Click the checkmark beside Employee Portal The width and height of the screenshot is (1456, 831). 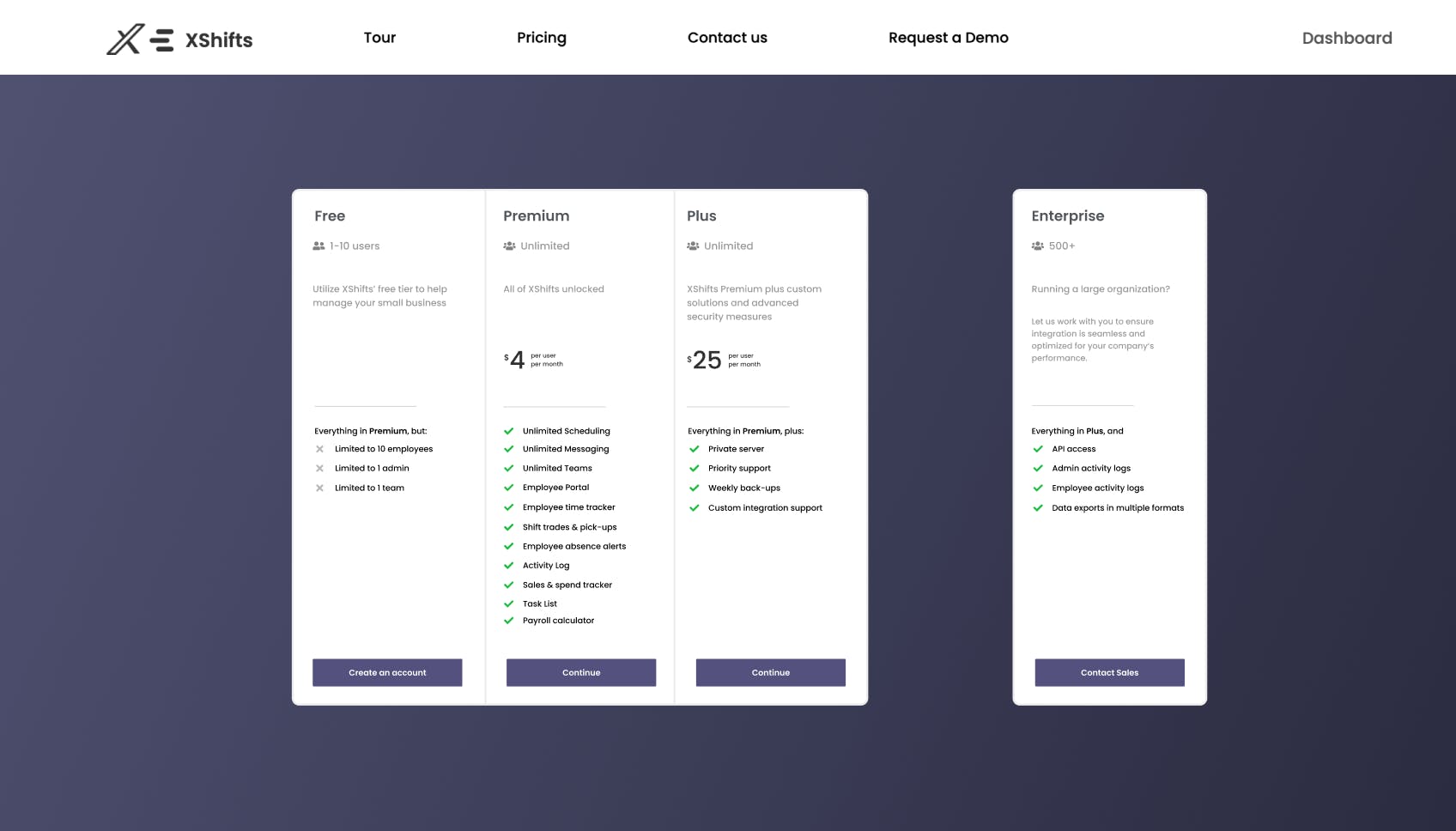[x=509, y=488]
